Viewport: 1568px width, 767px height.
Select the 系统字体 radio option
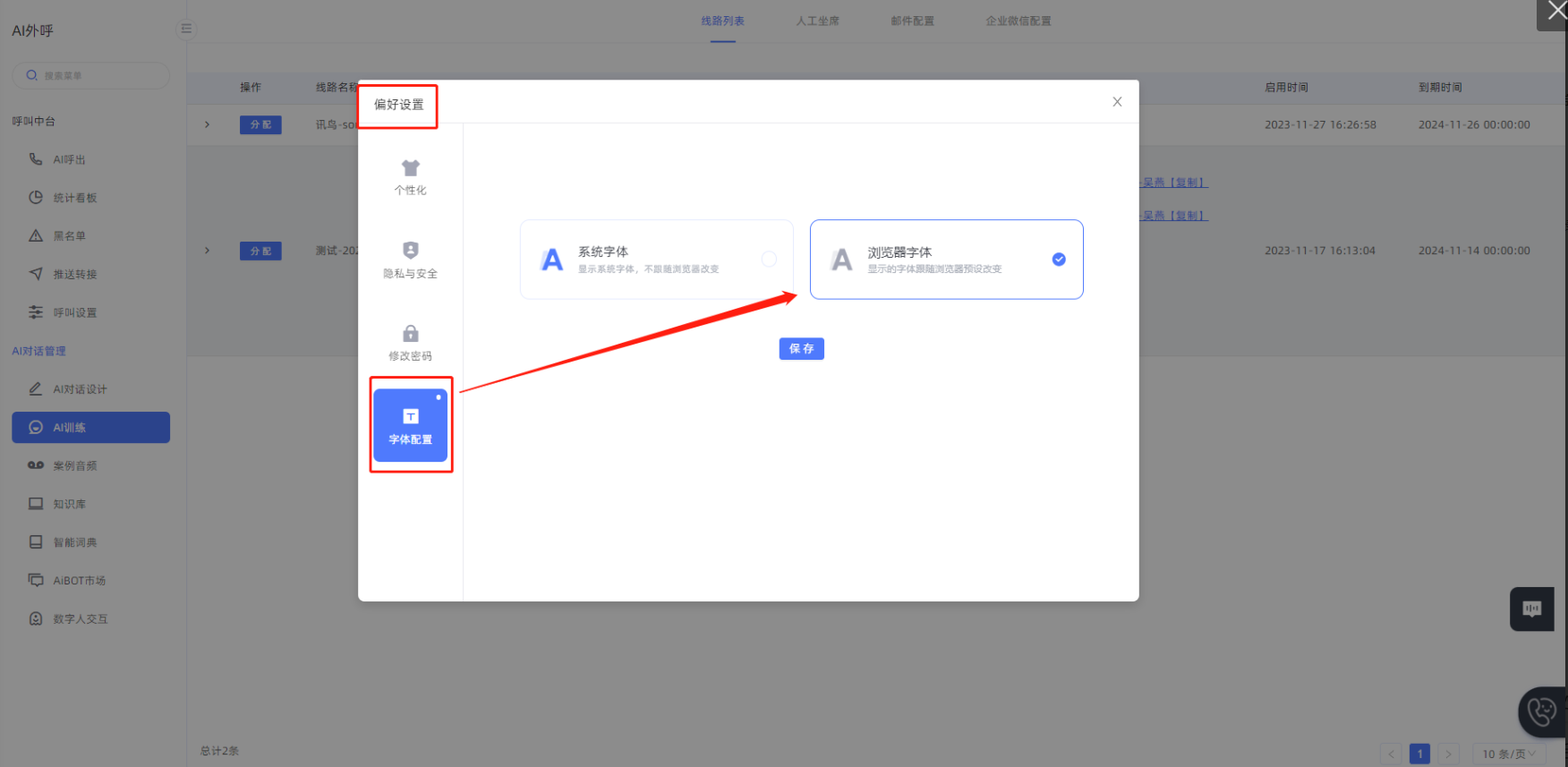pyautogui.click(x=769, y=260)
